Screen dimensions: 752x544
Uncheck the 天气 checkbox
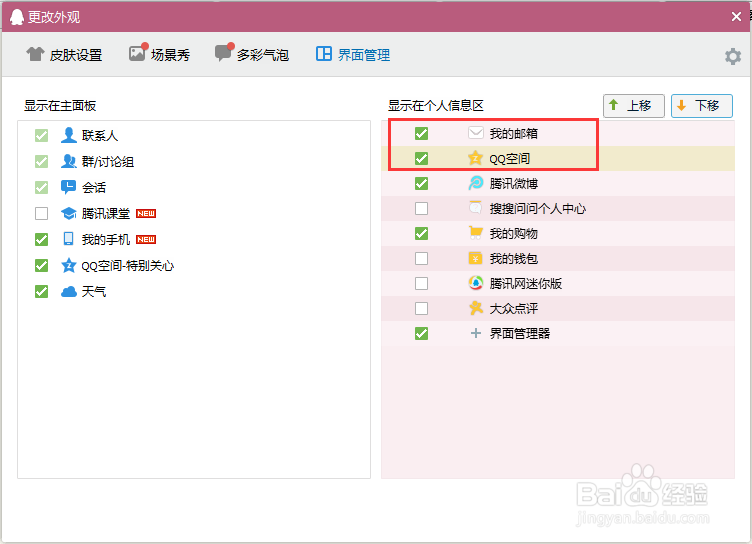click(x=42, y=291)
